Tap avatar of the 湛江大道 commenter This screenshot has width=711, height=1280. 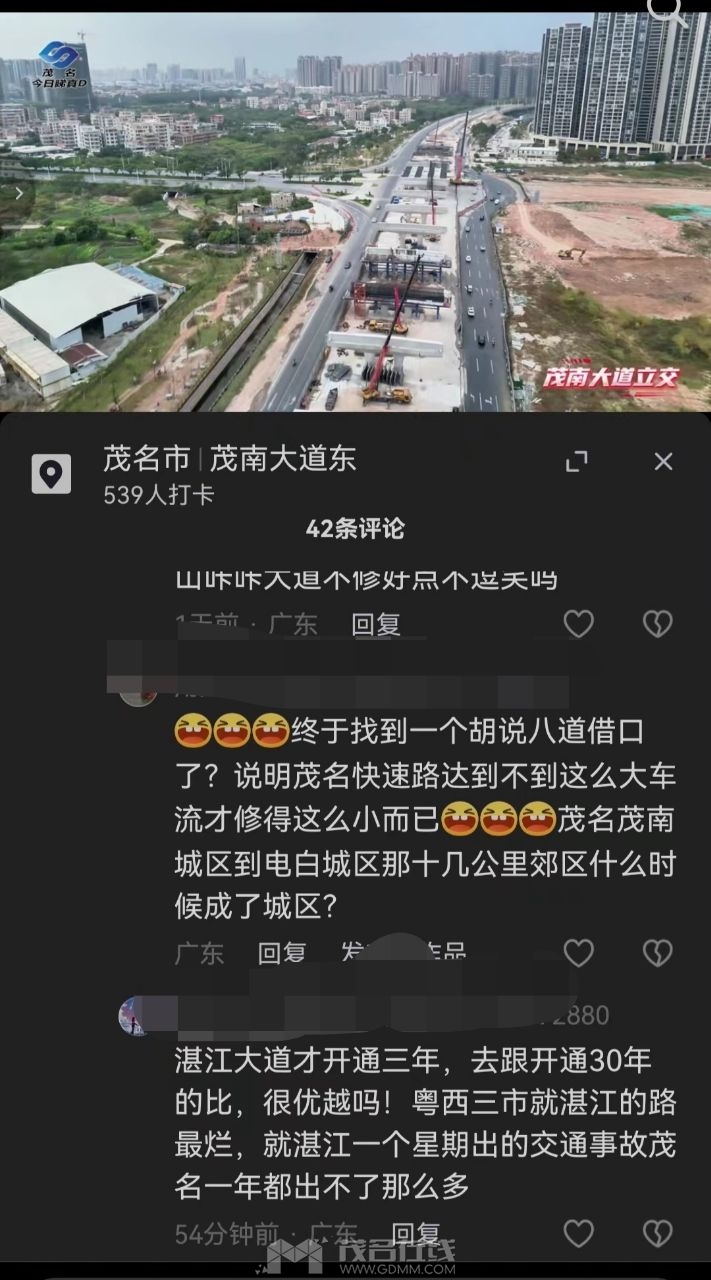(133, 1016)
